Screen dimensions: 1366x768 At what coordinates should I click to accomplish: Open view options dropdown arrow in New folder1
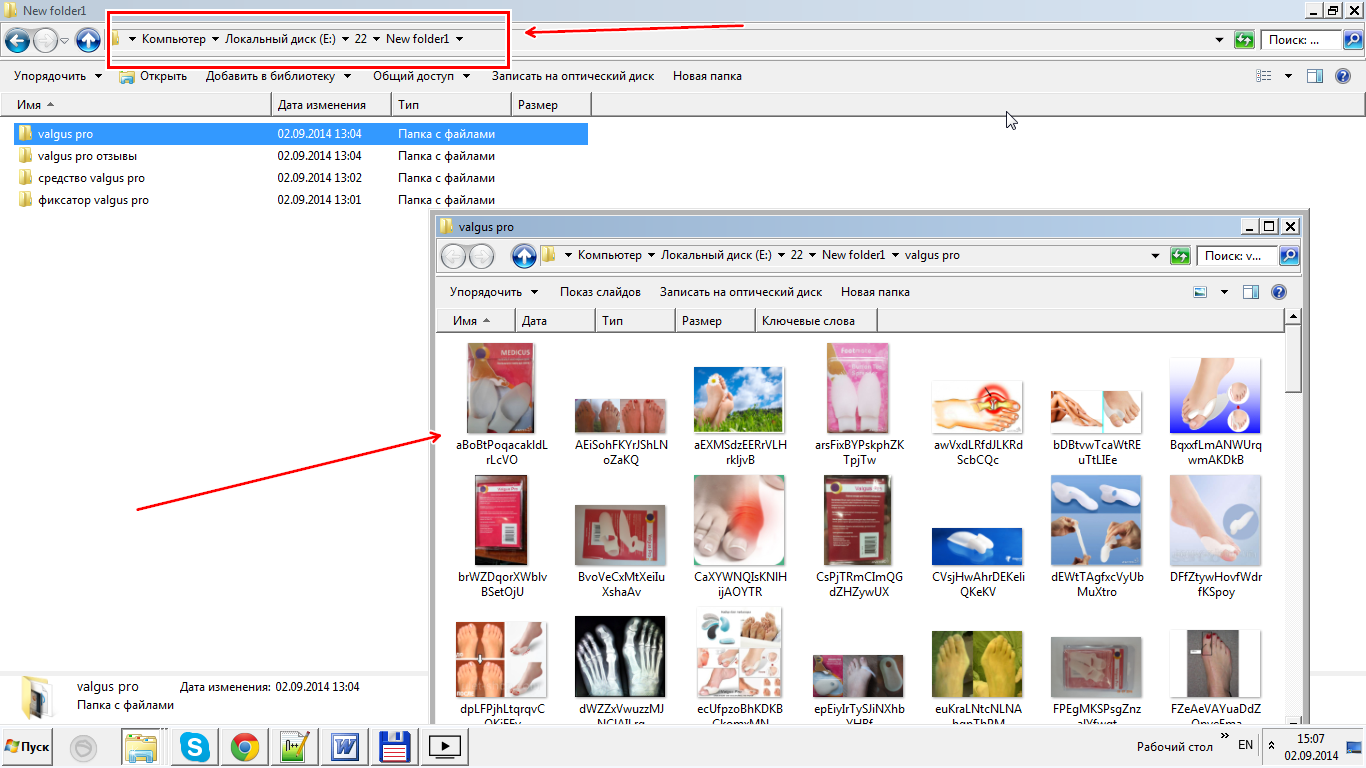1288,76
